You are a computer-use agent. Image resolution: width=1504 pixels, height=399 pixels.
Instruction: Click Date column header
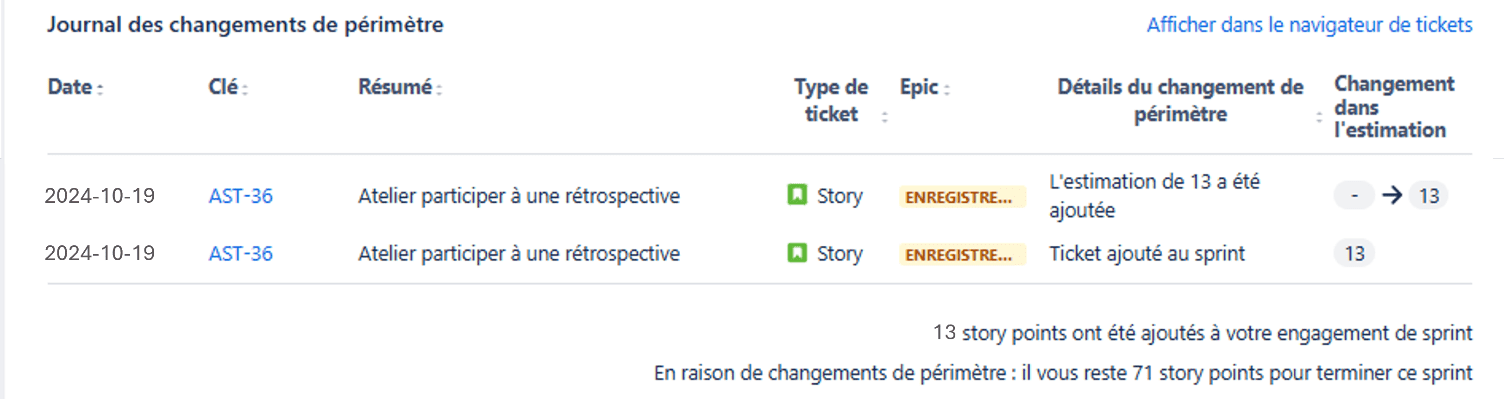(70, 88)
